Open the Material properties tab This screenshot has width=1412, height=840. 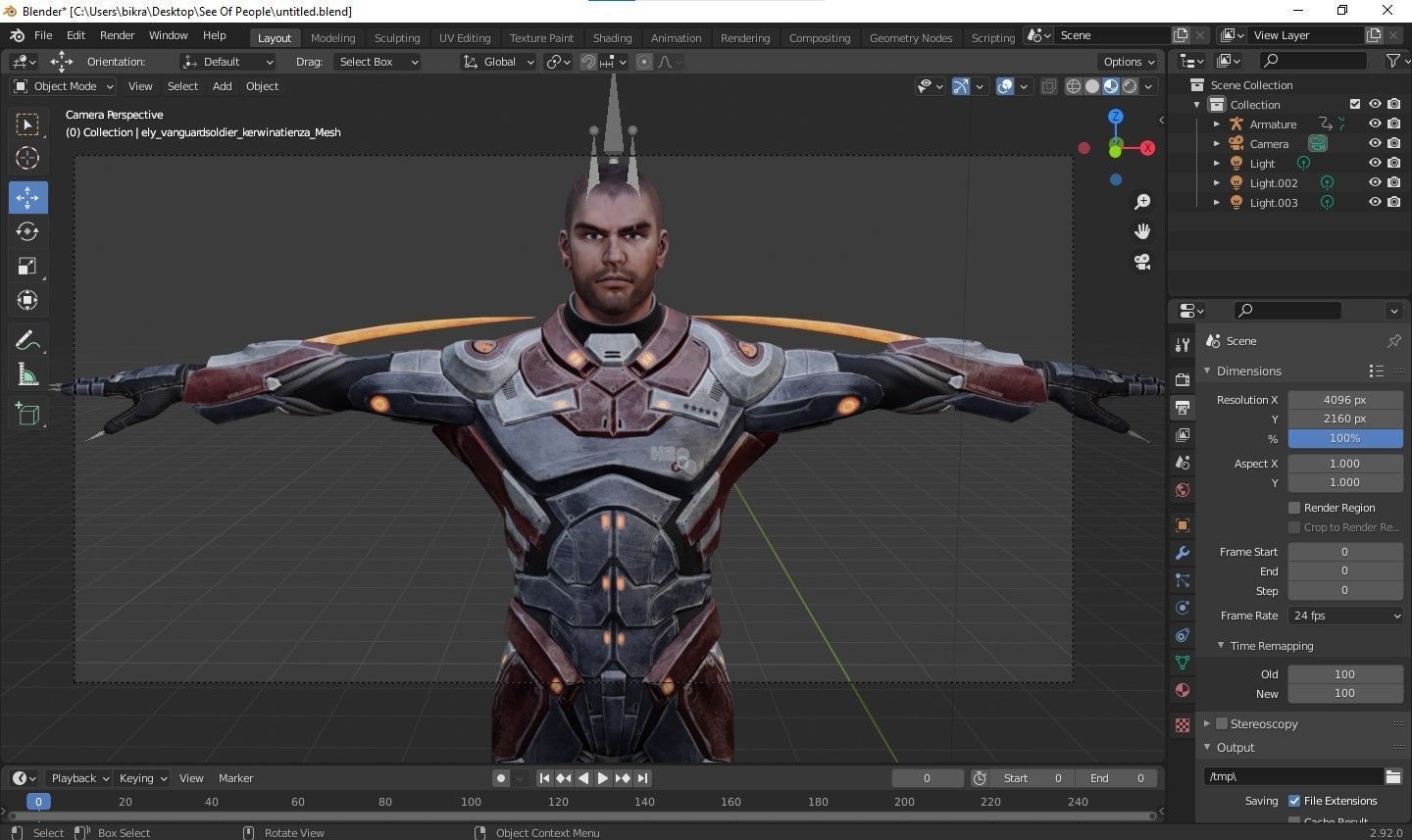click(1183, 689)
